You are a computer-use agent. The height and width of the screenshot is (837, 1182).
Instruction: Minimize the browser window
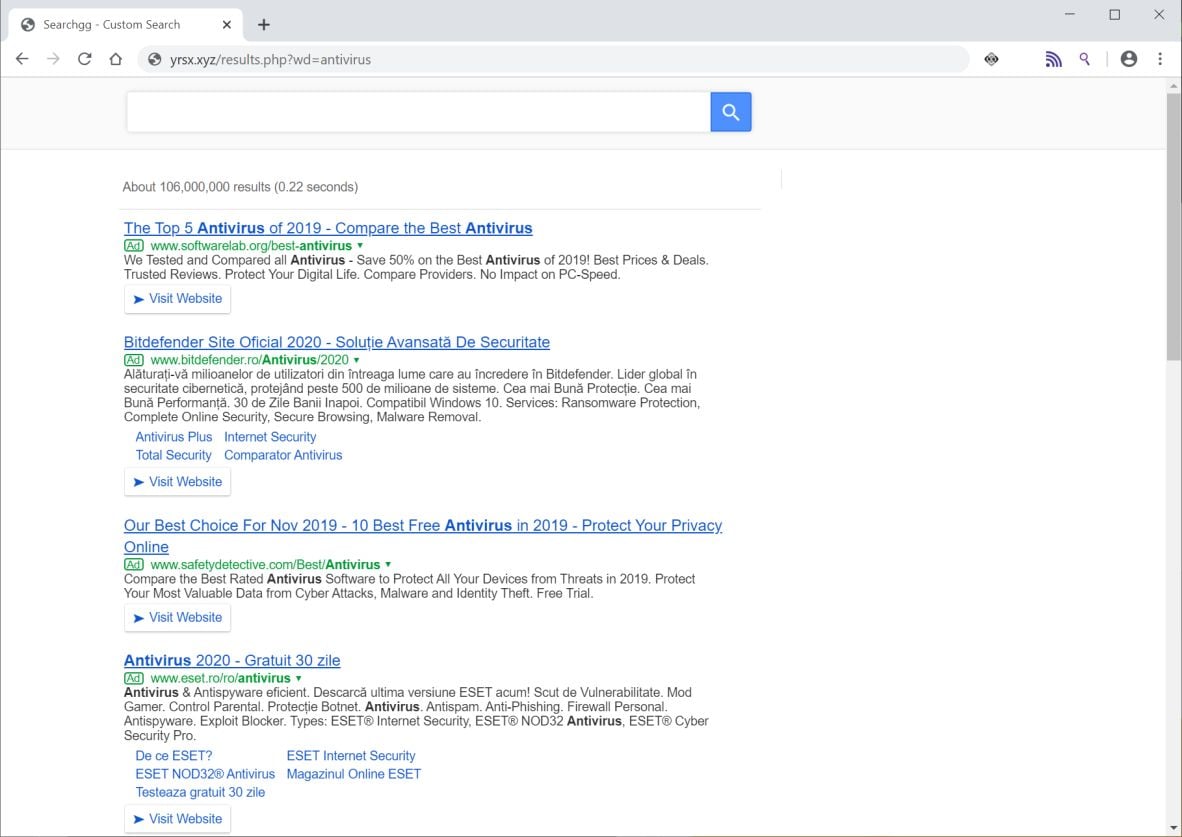[1070, 14]
